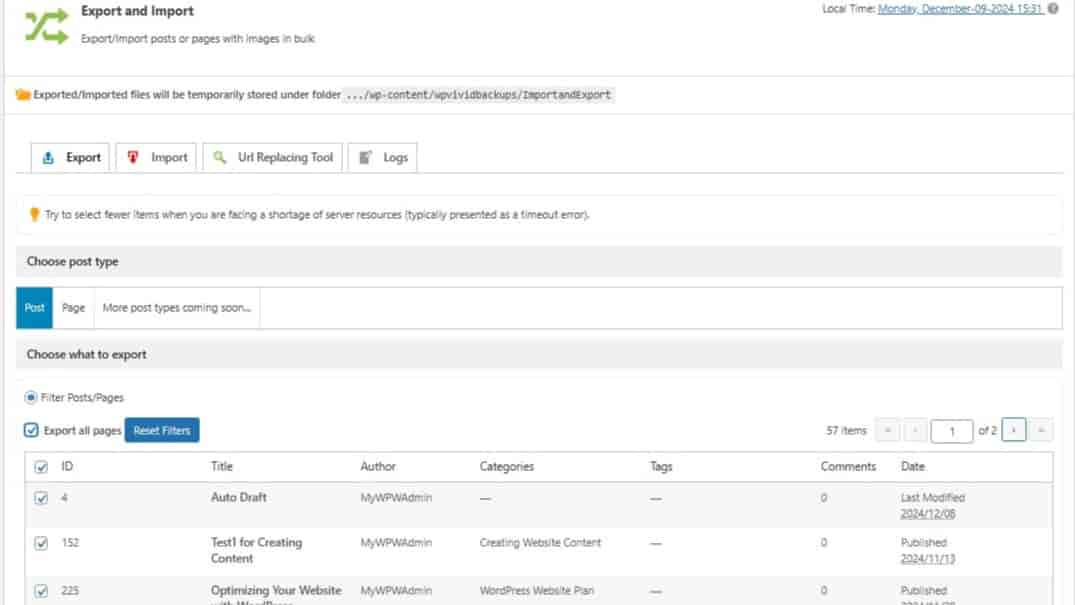Select the Filter Posts/Pages radio button

31,397
